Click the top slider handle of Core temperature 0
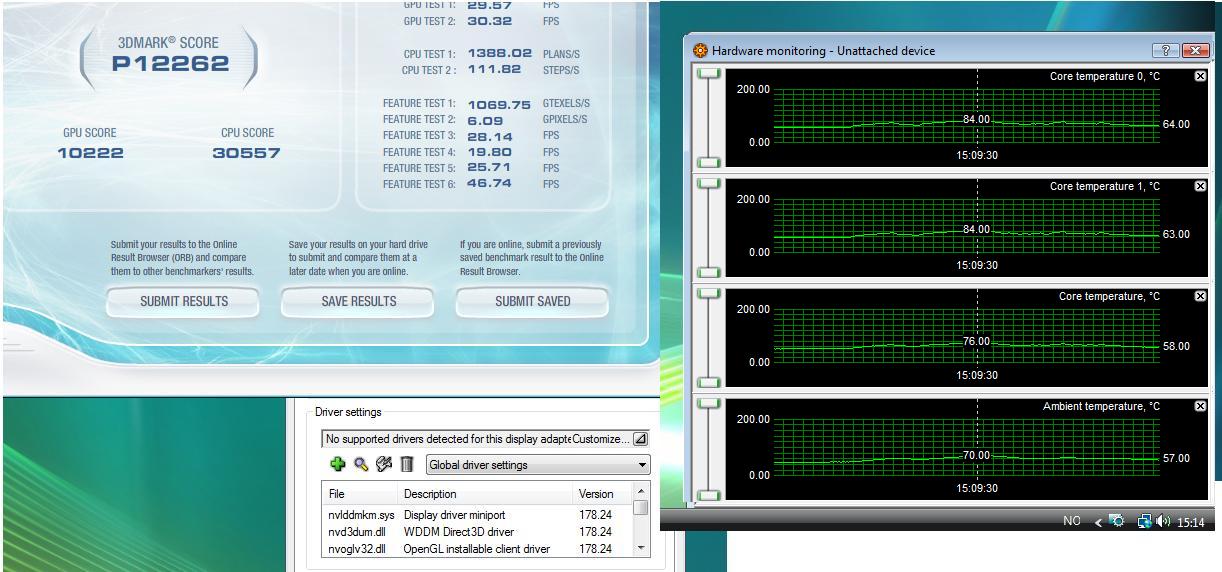Viewport: 1222px width, 572px height. pyautogui.click(x=708, y=73)
